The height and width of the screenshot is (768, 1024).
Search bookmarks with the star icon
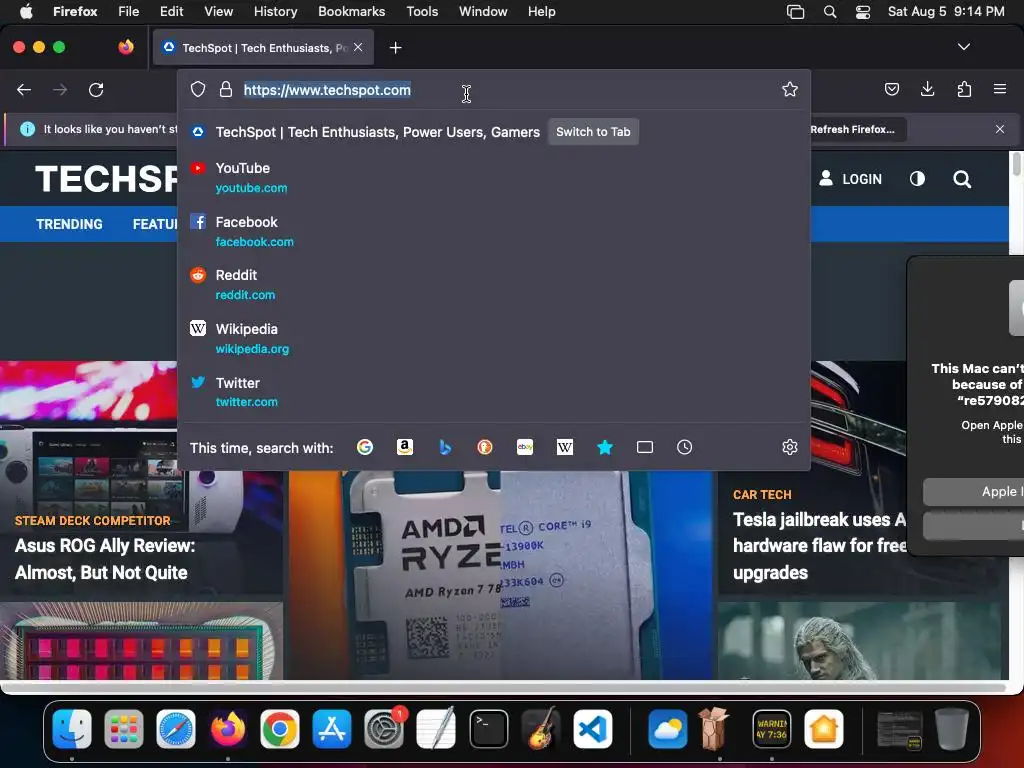tap(605, 447)
